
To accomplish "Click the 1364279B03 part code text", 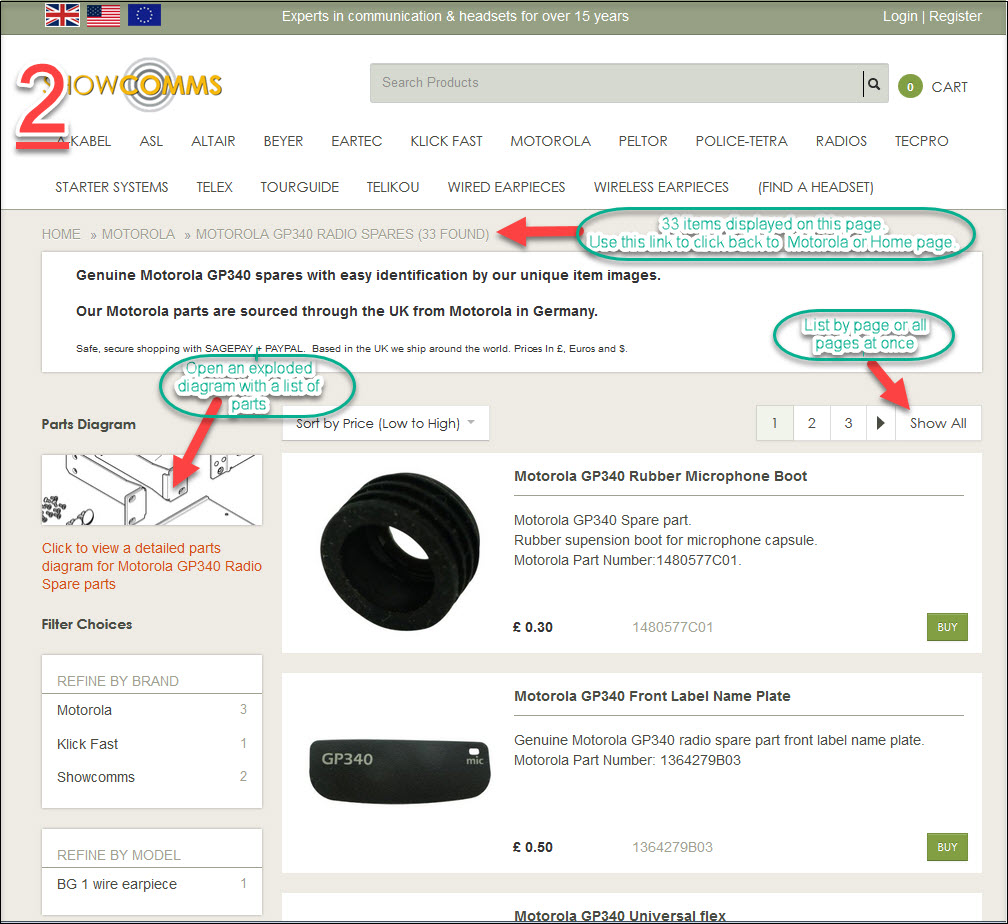I will pos(672,847).
